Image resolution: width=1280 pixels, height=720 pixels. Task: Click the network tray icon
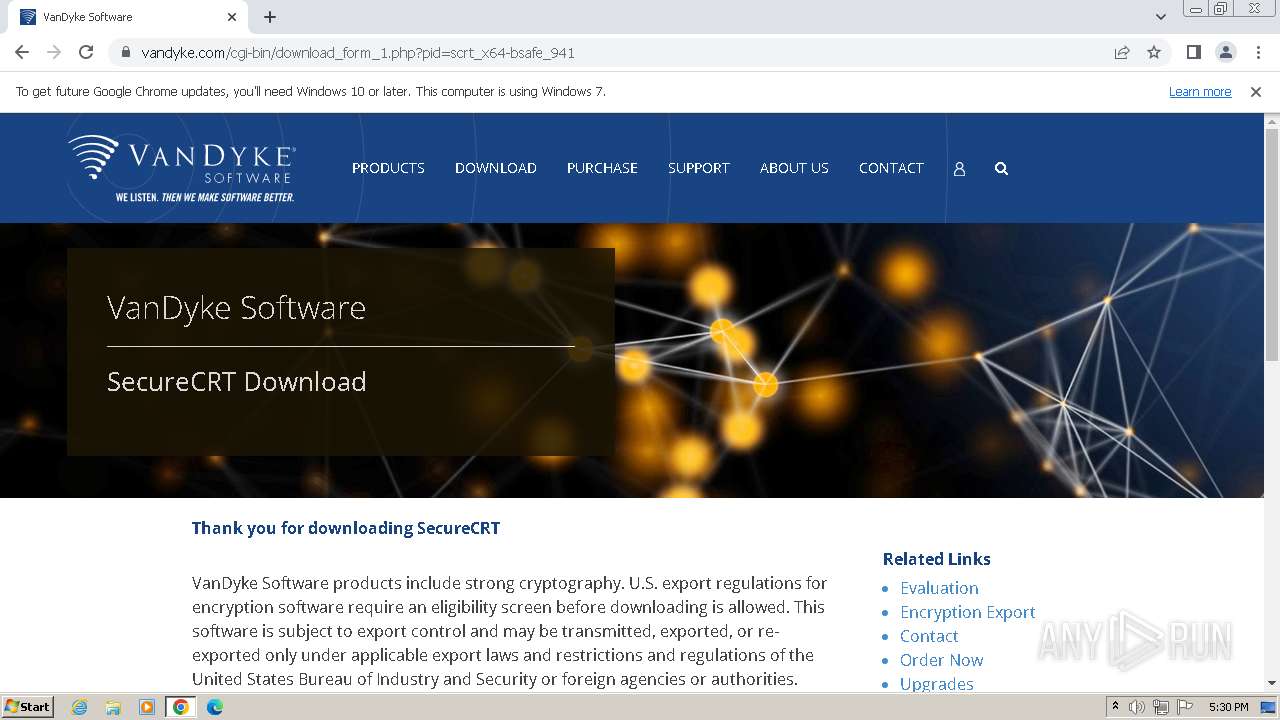point(1160,707)
